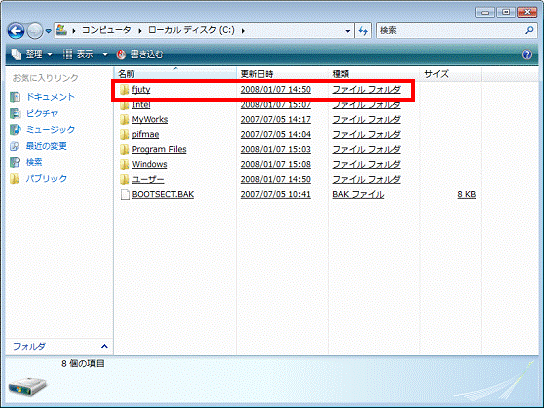Screen dimensions: 544x408
Task: Expand arrow before コンピュータ breadcrumb
Action: pyautogui.click(x=74, y=31)
